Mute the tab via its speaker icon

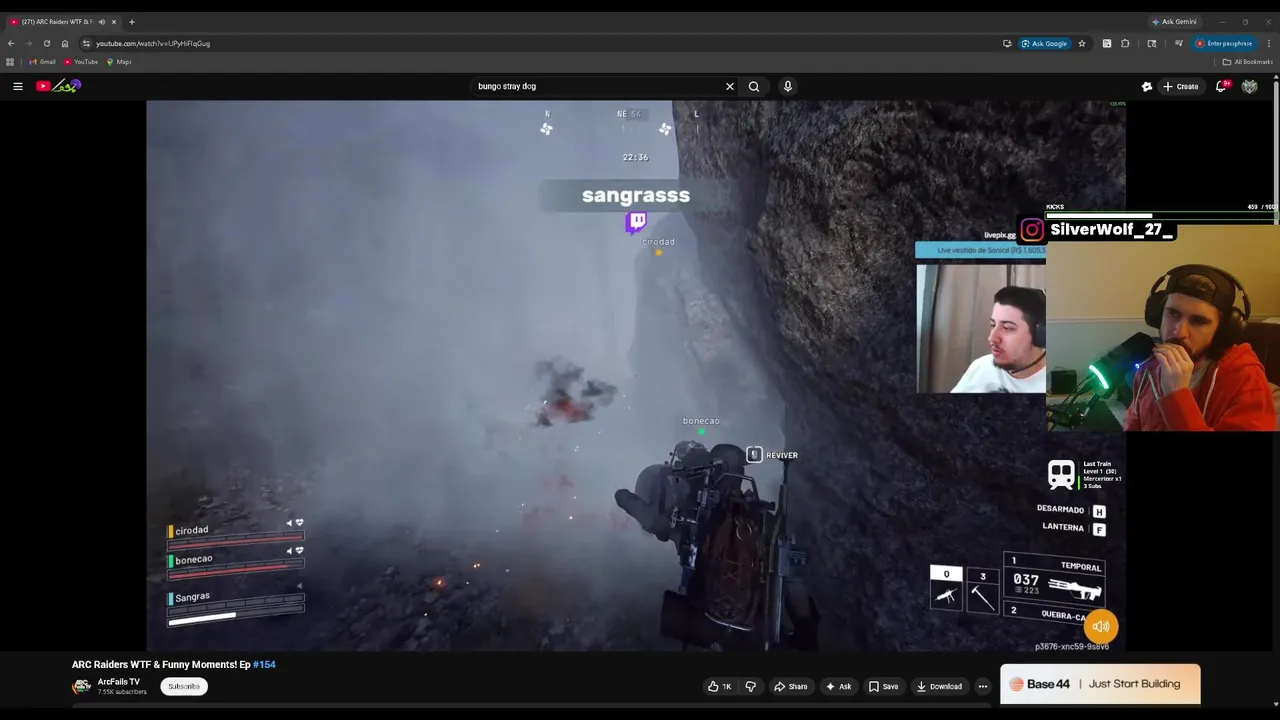pos(101,21)
